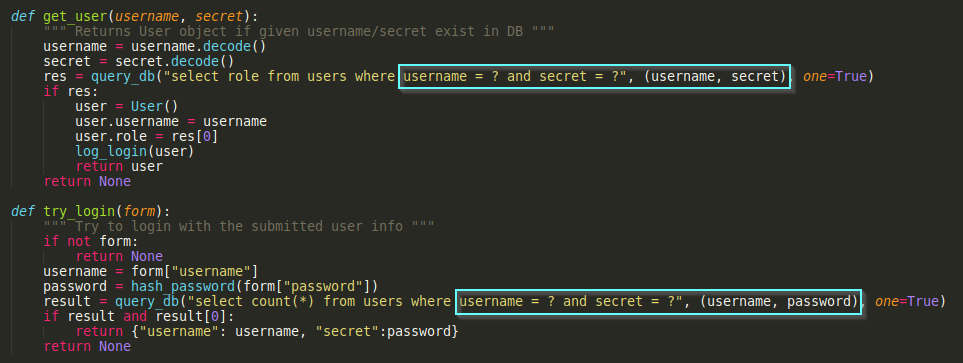Click the 'if not form:' line
The height and width of the screenshot is (363, 963).
pyautogui.click(x=91, y=241)
